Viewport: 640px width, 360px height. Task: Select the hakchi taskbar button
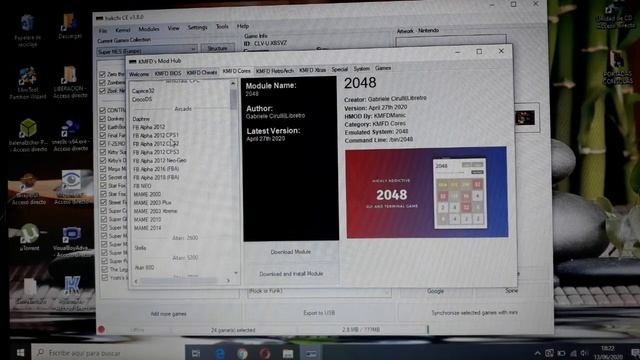pyautogui.click(x=311, y=353)
